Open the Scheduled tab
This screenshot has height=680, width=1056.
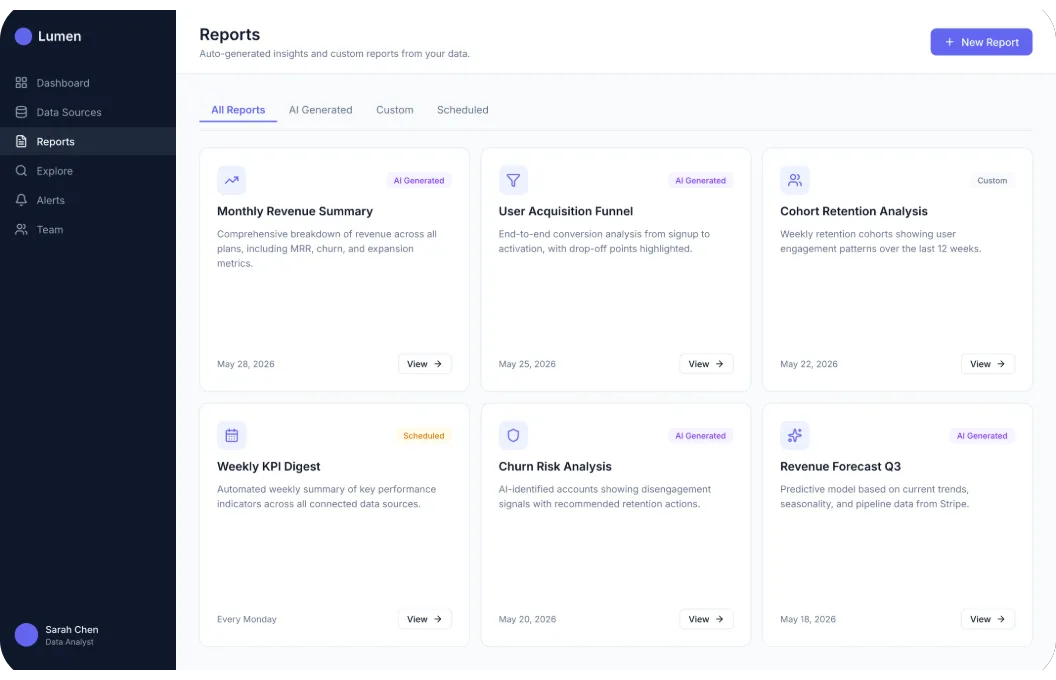point(463,110)
